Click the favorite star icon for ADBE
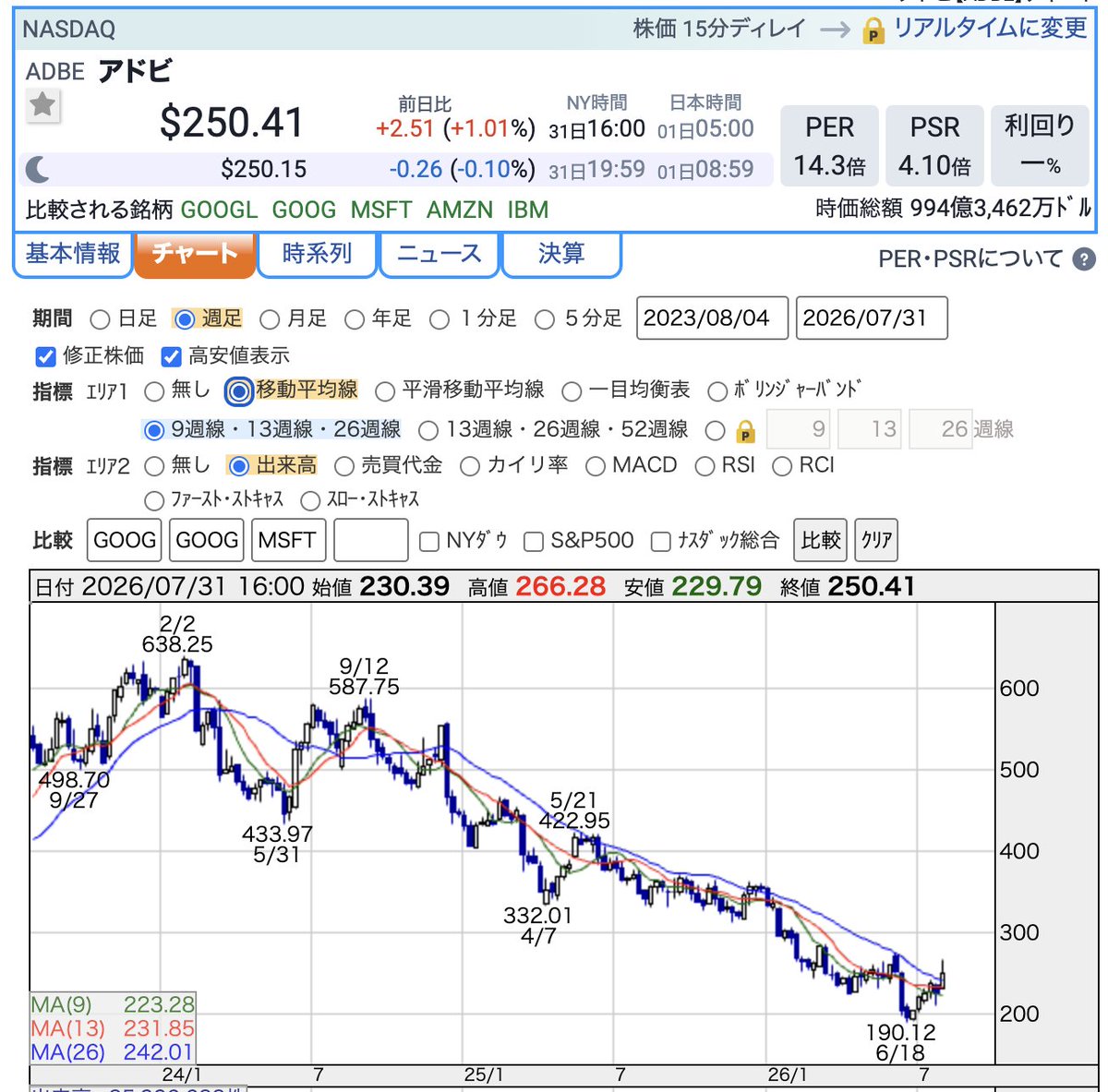The height and width of the screenshot is (1092, 1108). click(x=42, y=105)
